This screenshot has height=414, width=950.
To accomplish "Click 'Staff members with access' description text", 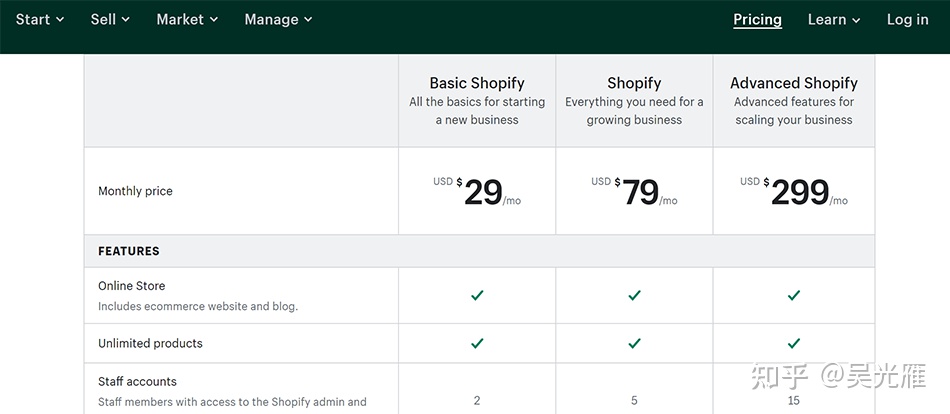I will click(232, 401).
